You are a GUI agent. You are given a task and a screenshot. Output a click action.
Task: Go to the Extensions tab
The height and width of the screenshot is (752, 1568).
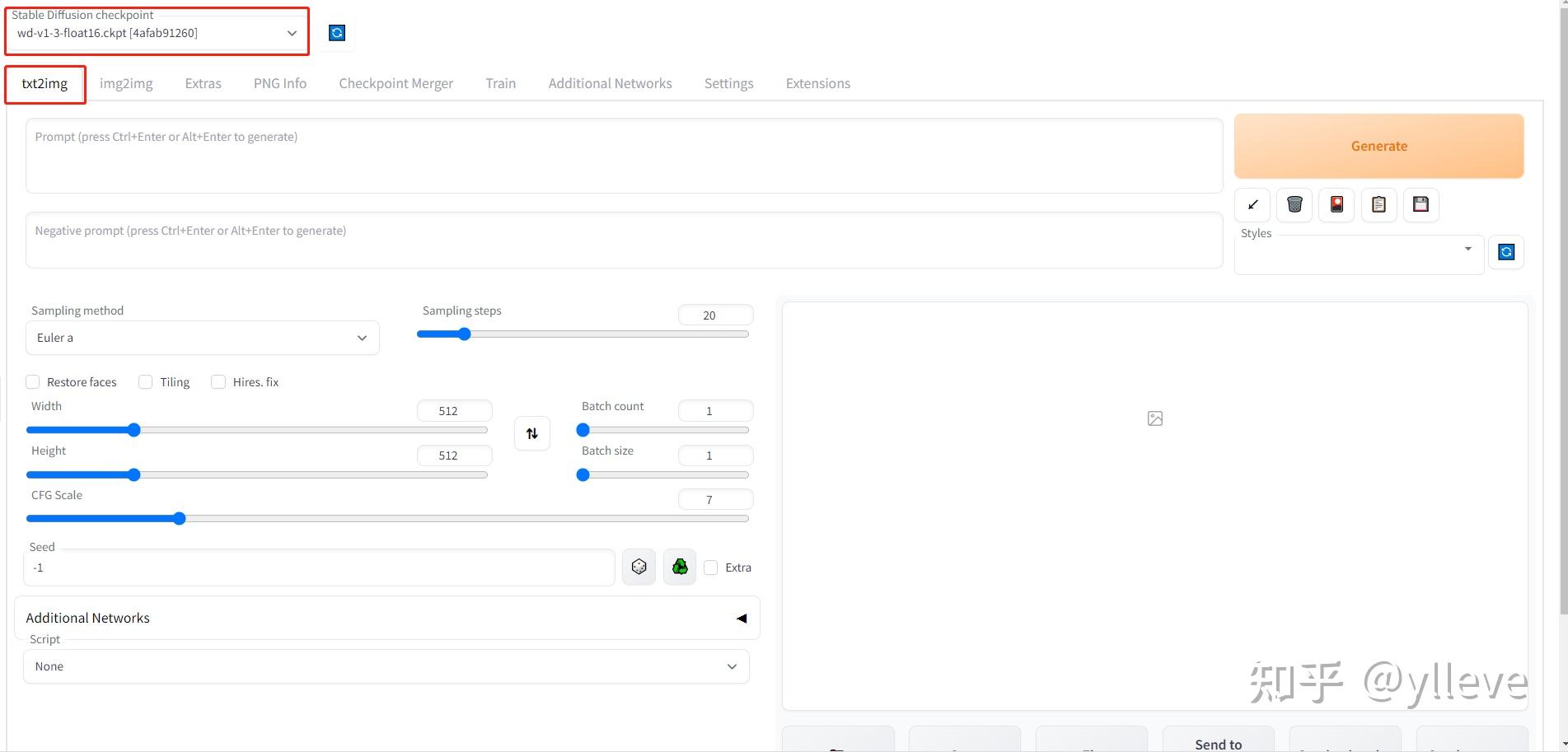click(818, 83)
